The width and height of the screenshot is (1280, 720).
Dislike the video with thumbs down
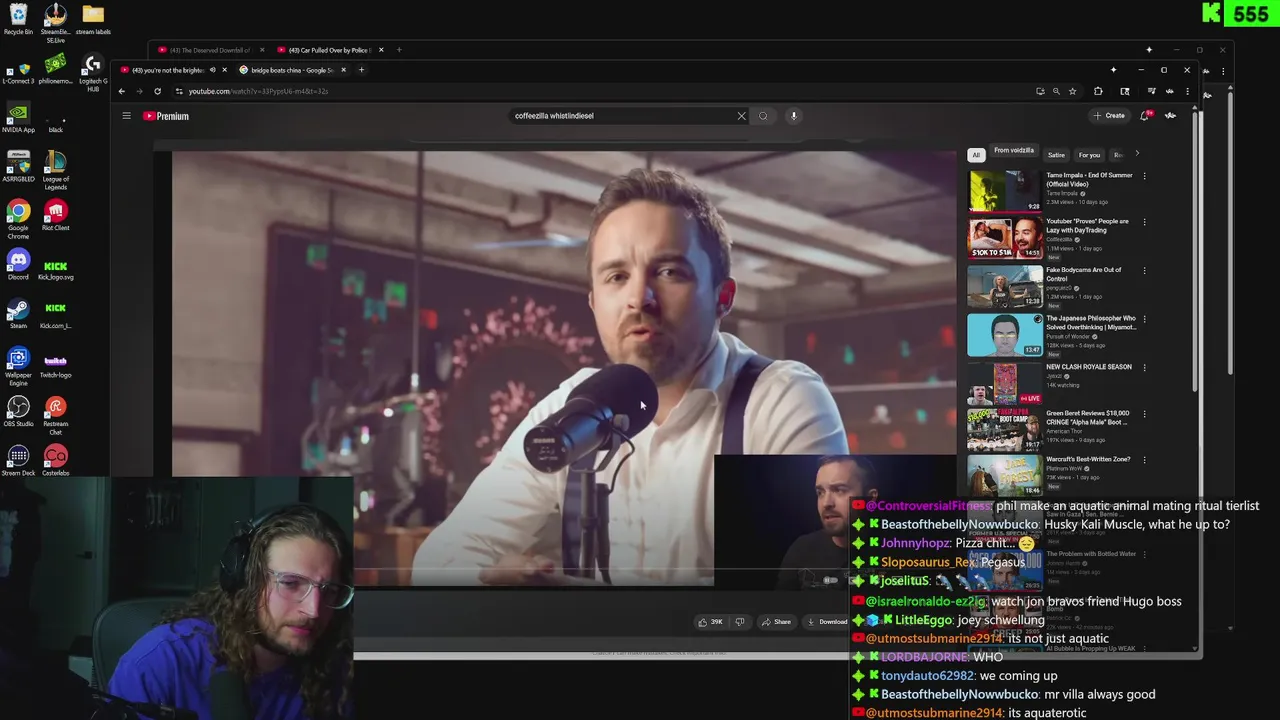tap(740, 622)
